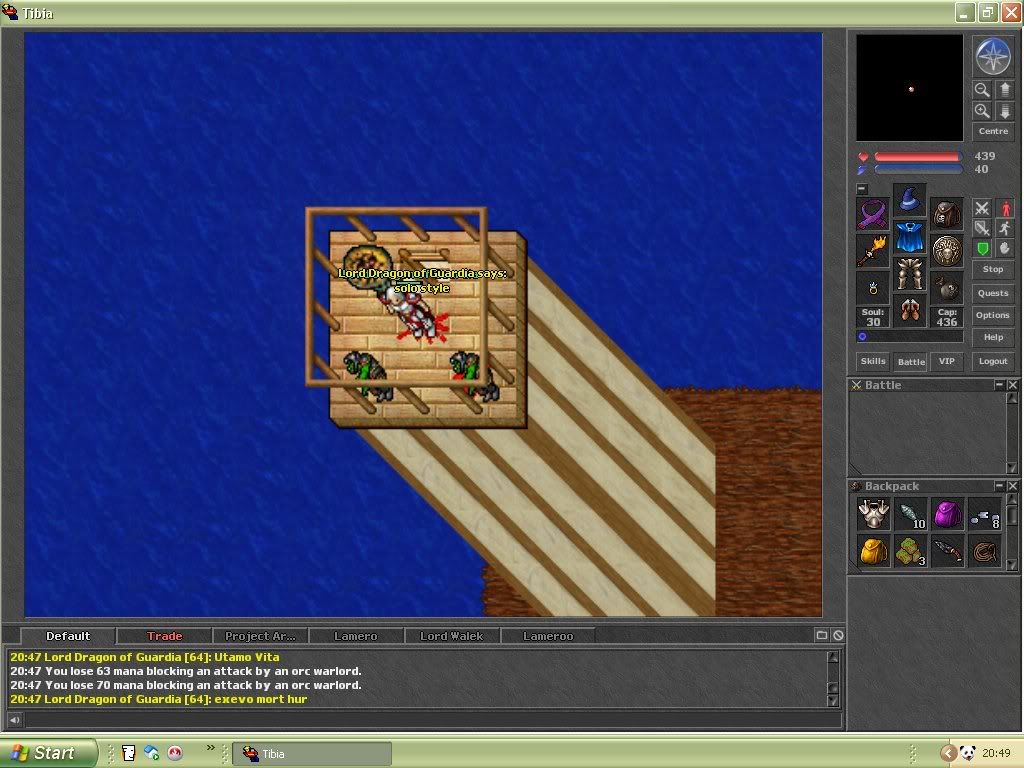Click the open new channel icon

pos(822,635)
